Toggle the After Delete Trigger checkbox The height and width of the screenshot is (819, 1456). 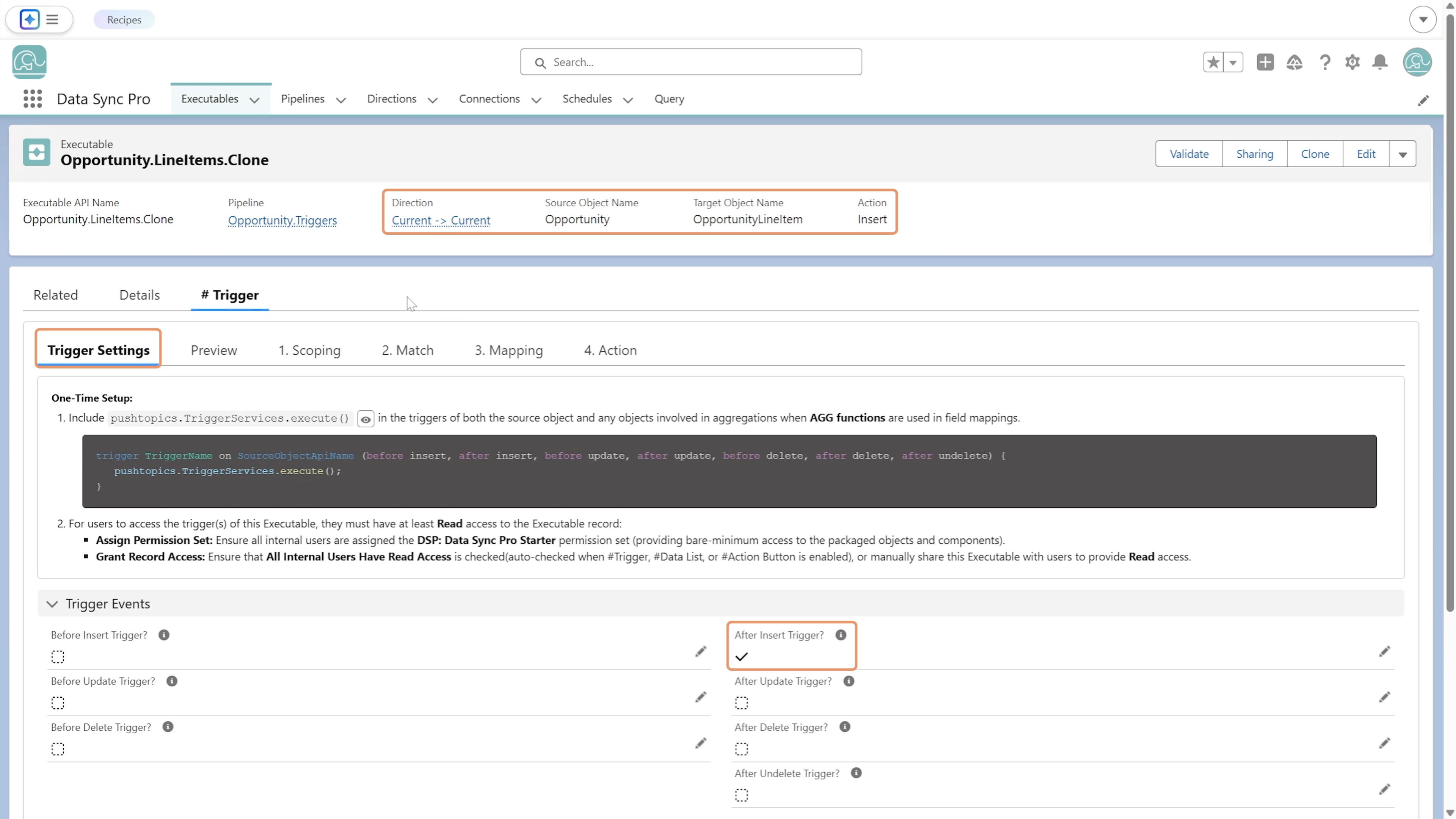[x=742, y=750]
